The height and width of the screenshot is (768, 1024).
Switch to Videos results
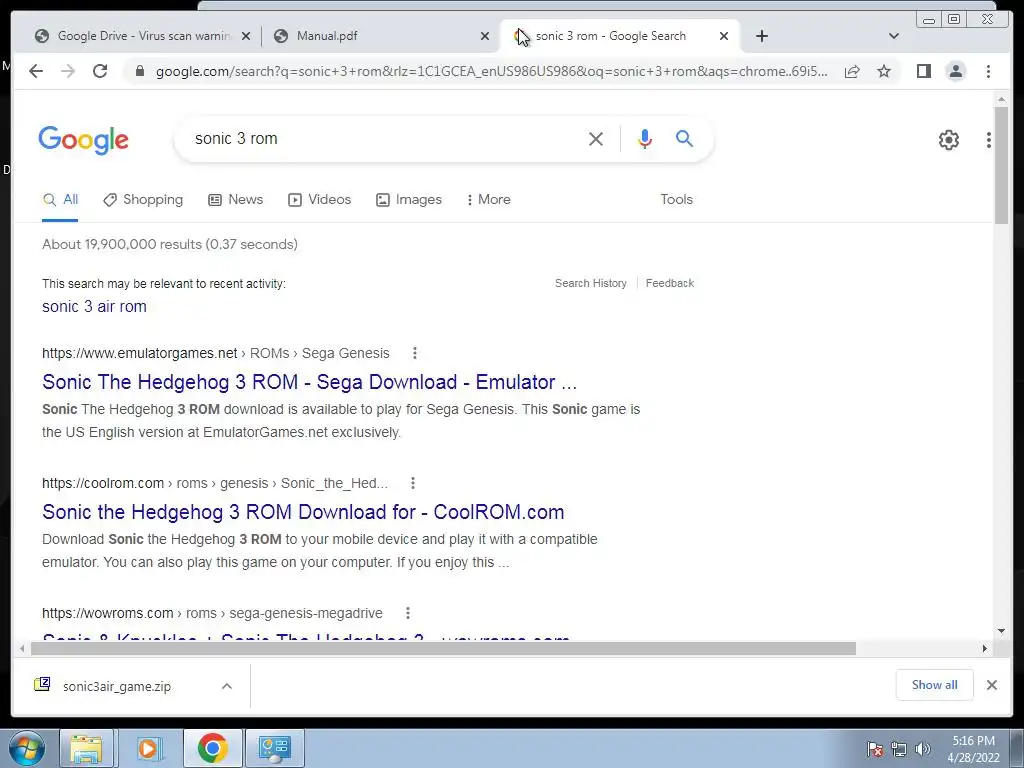319,200
